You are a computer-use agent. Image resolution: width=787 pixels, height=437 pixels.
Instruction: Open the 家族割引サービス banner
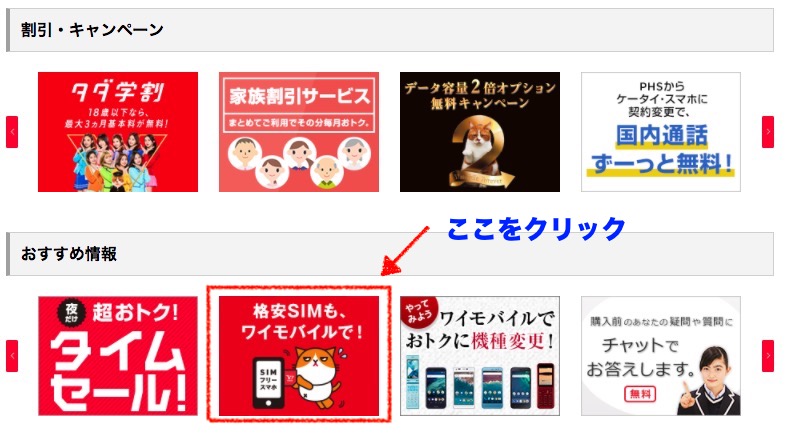click(299, 131)
